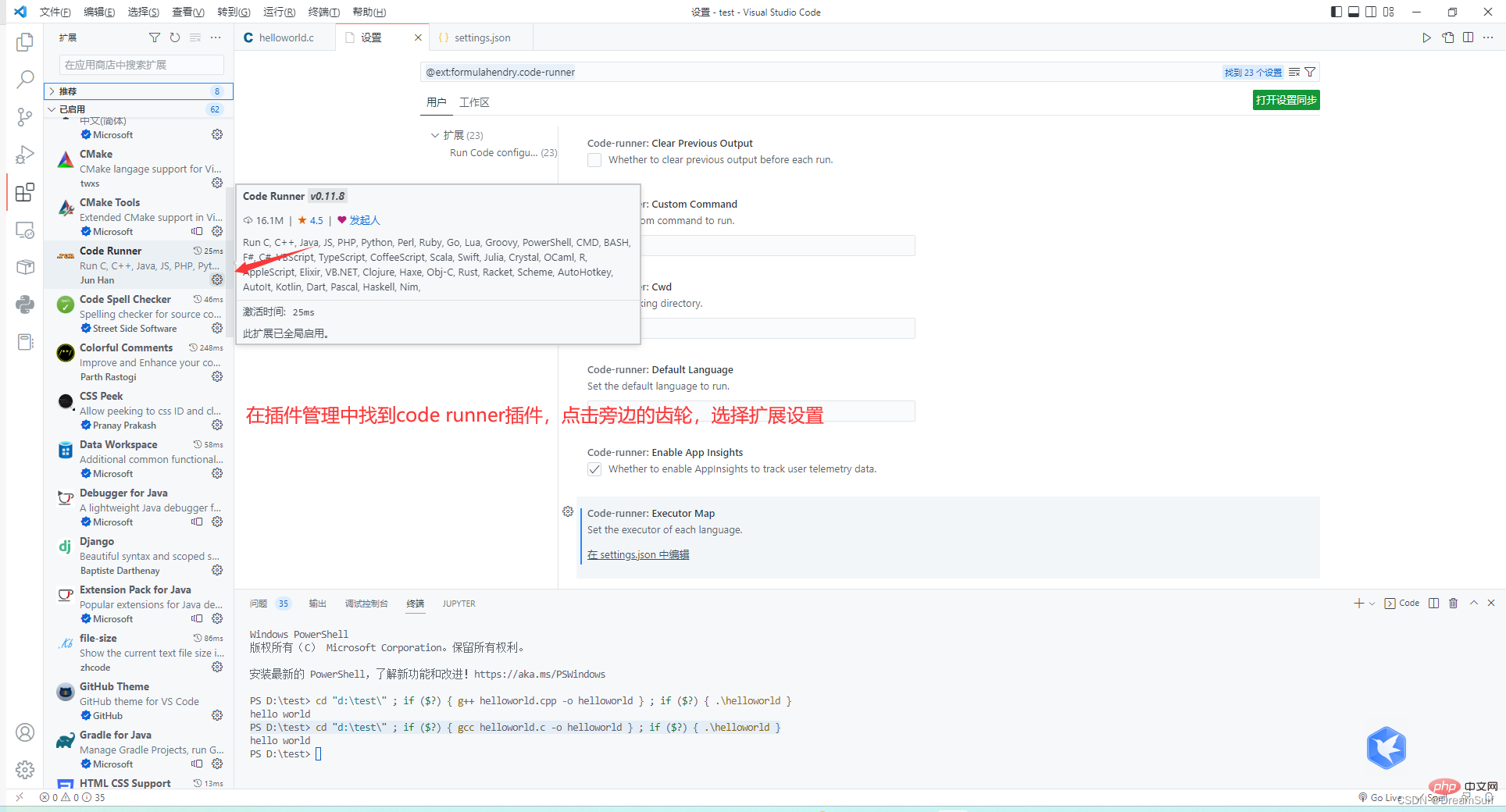
Task: Click the green 打开设置同步 button
Action: coord(1286,100)
